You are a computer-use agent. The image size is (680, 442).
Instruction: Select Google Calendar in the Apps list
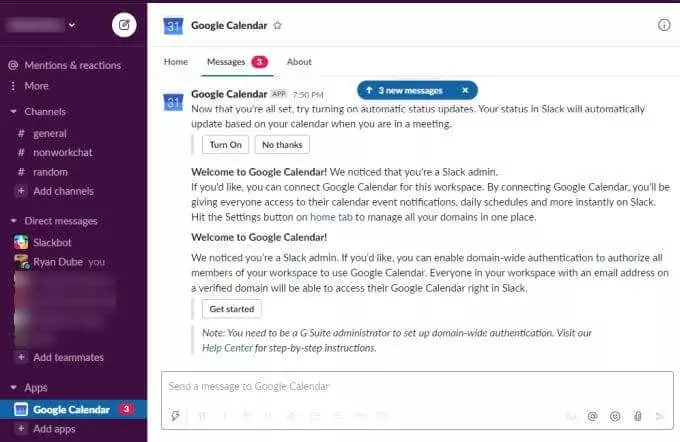pyautogui.click(x=72, y=409)
